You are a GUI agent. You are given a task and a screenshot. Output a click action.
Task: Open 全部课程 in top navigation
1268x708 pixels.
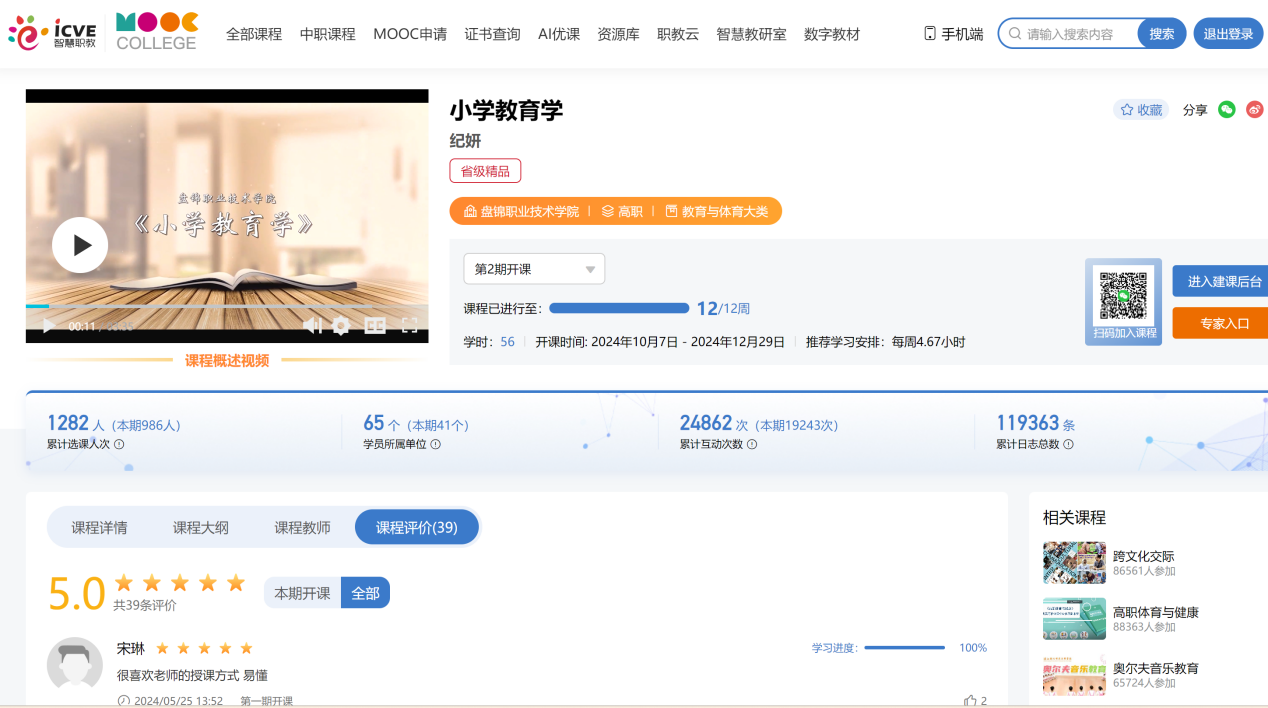coord(254,34)
